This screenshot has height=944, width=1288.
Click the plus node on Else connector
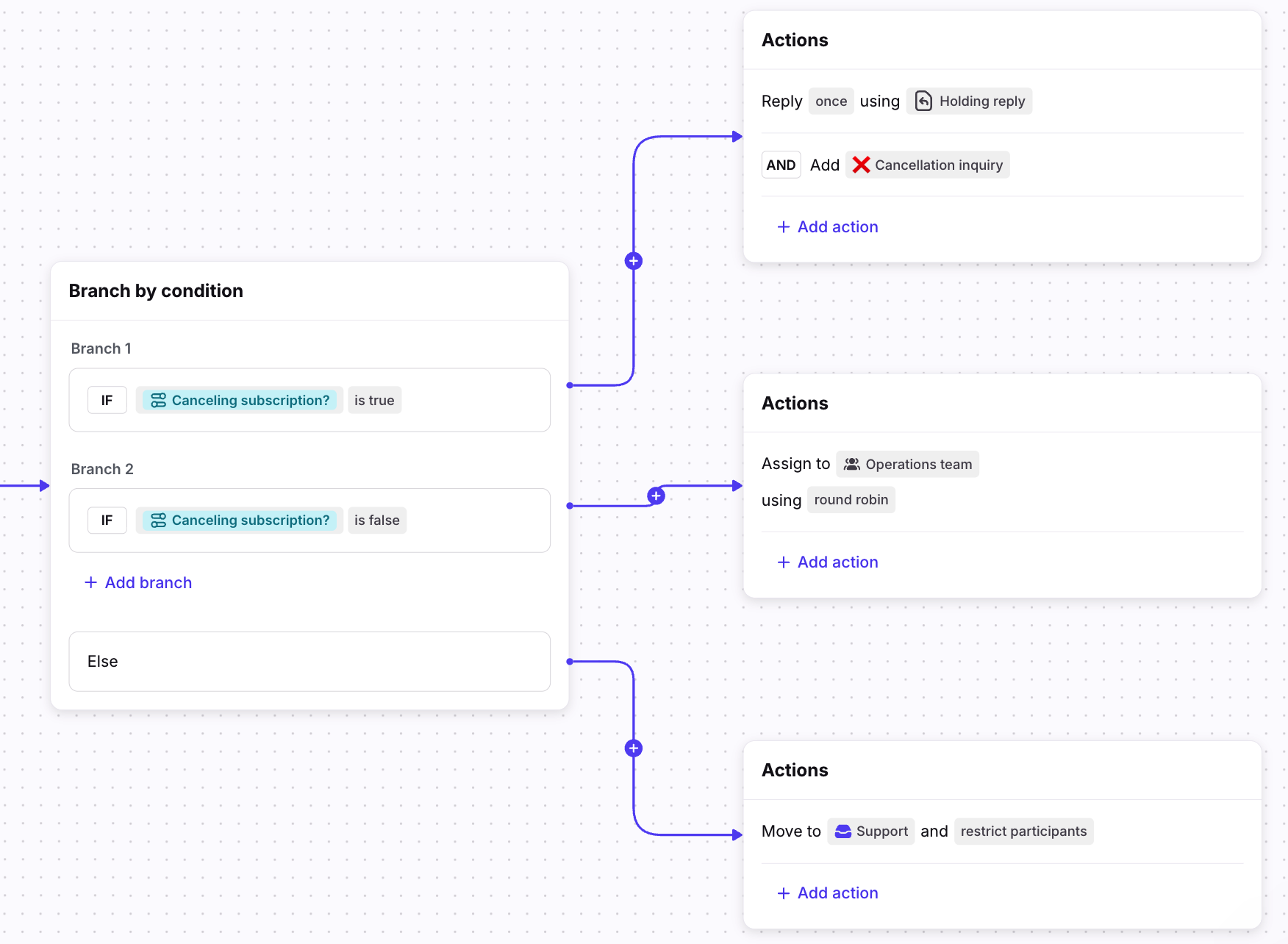click(633, 748)
